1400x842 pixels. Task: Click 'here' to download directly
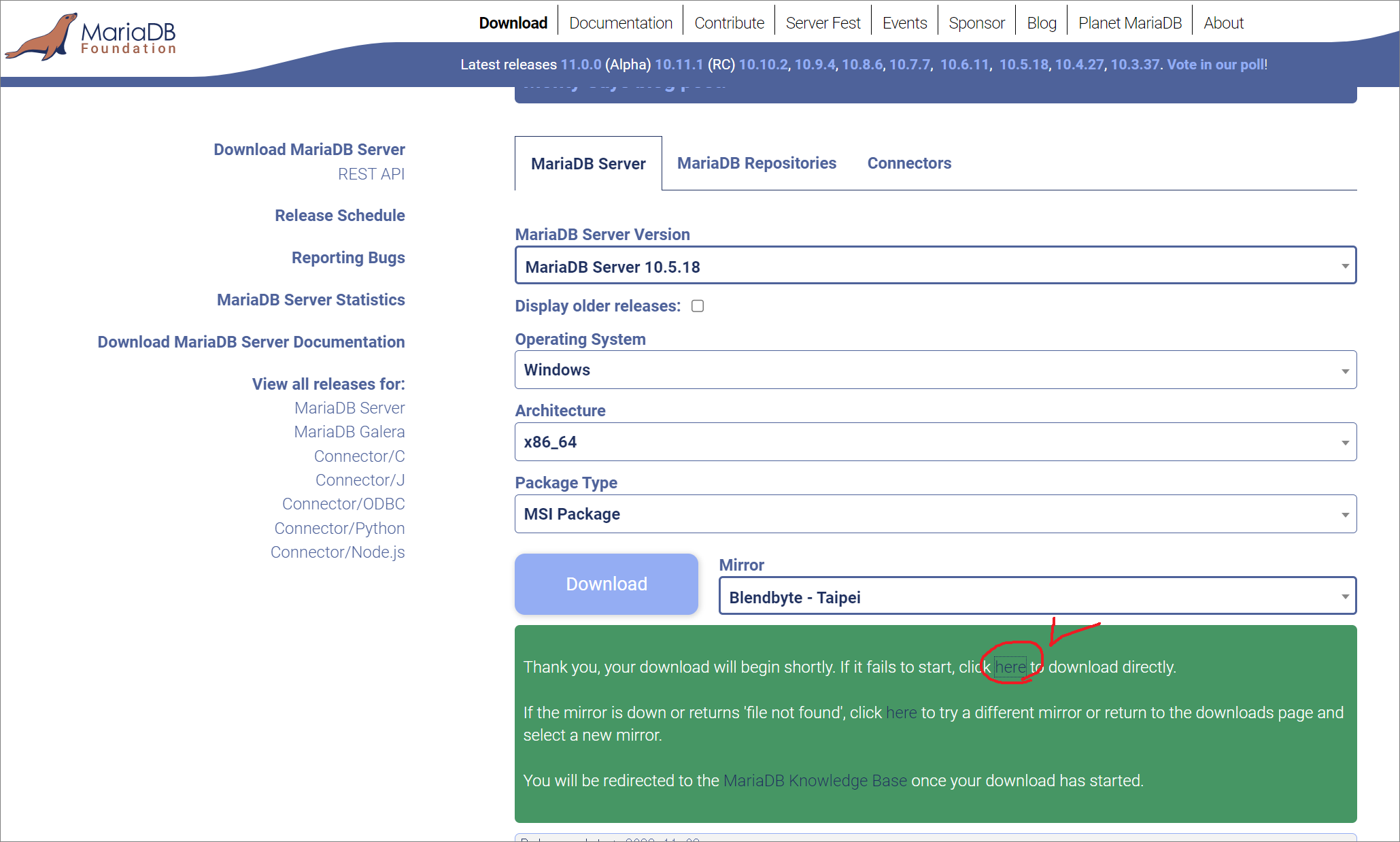coord(1010,667)
